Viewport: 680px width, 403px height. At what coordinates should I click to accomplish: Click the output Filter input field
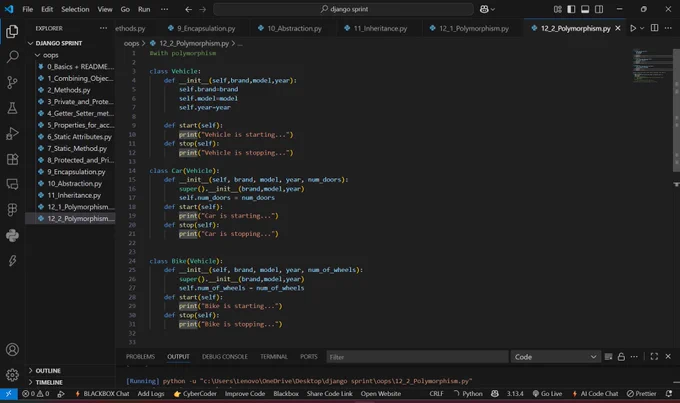[417, 357]
